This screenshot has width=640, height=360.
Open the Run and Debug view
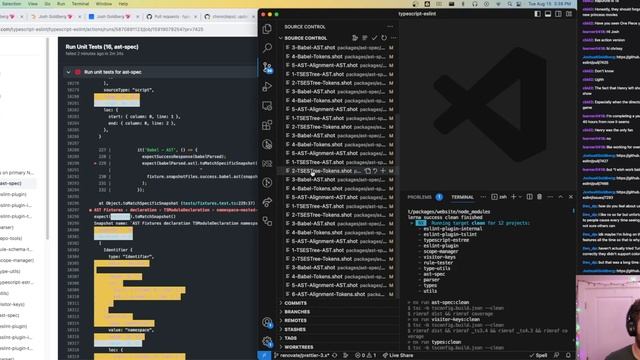(x=267, y=87)
